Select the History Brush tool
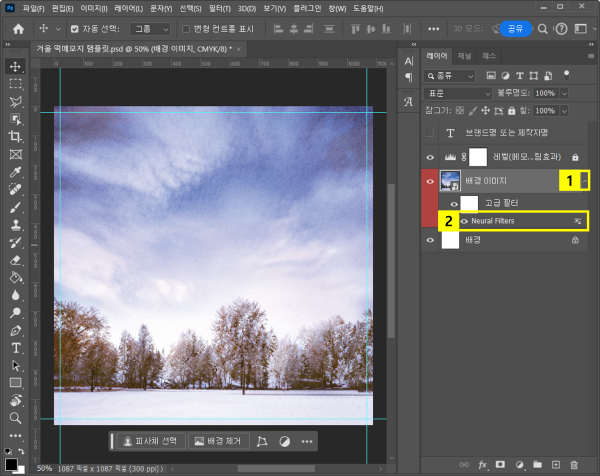This screenshot has height=476, width=600. (15, 243)
